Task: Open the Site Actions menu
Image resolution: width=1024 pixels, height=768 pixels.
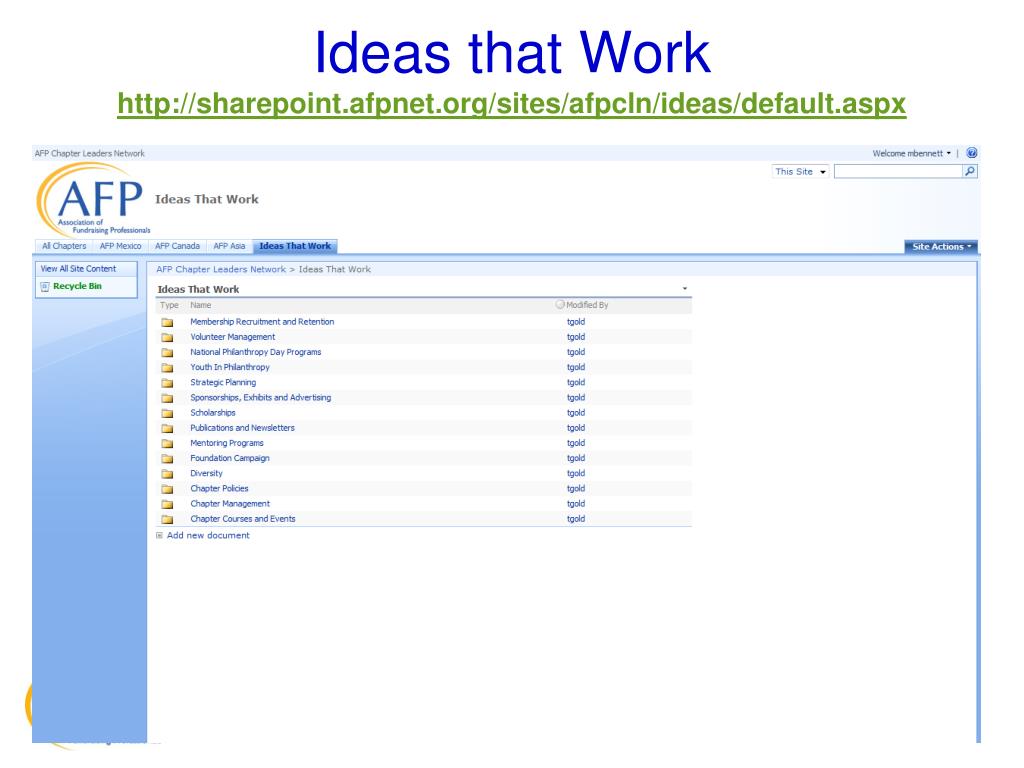Action: [941, 247]
